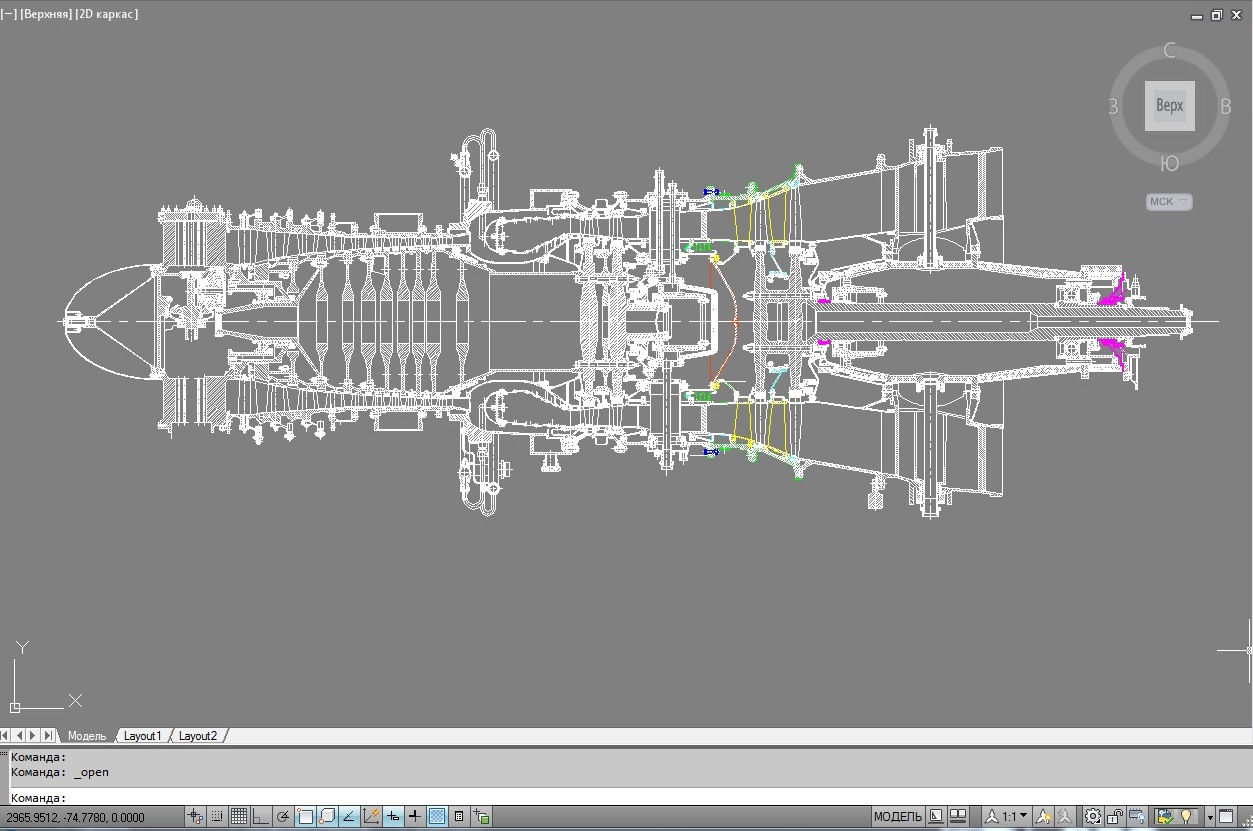The height and width of the screenshot is (831, 1253).
Task: Open Workspace Switching gear icon
Action: [x=1093, y=817]
